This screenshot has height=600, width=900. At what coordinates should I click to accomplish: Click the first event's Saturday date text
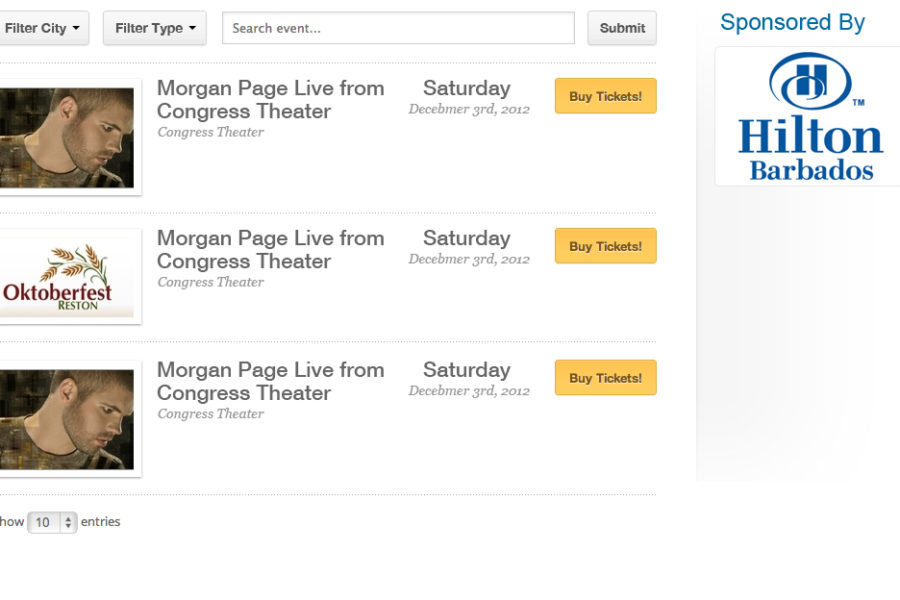[467, 88]
